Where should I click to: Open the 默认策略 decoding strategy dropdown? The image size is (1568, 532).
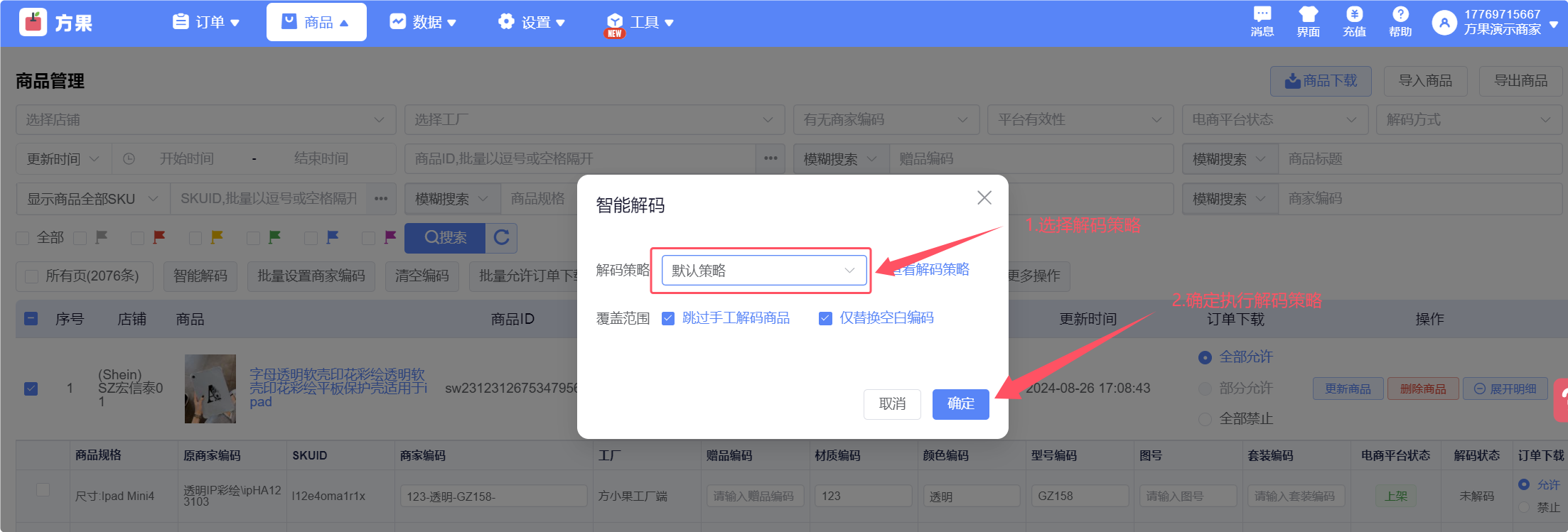pos(764,271)
